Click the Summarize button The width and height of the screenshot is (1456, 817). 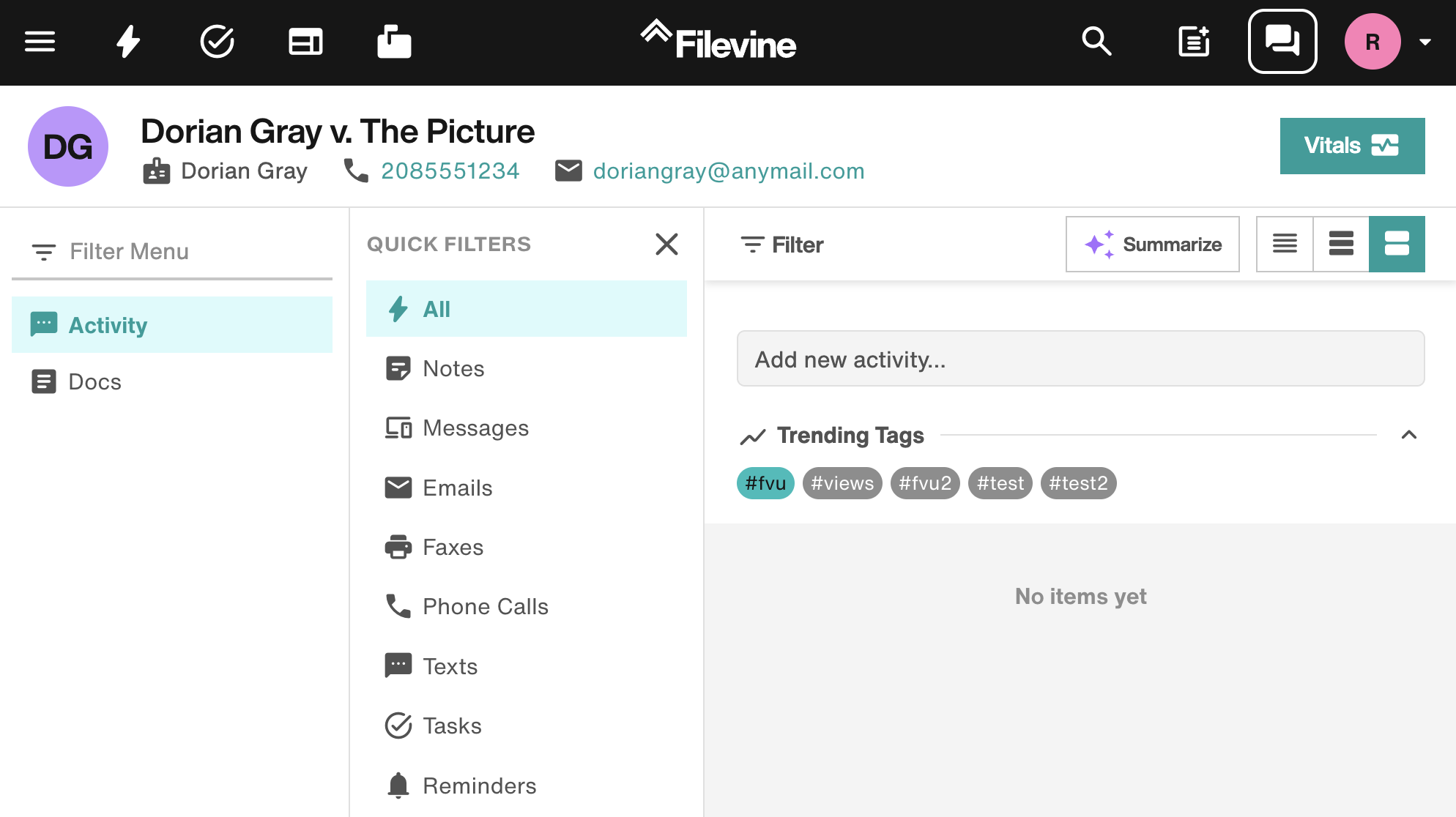pos(1152,244)
